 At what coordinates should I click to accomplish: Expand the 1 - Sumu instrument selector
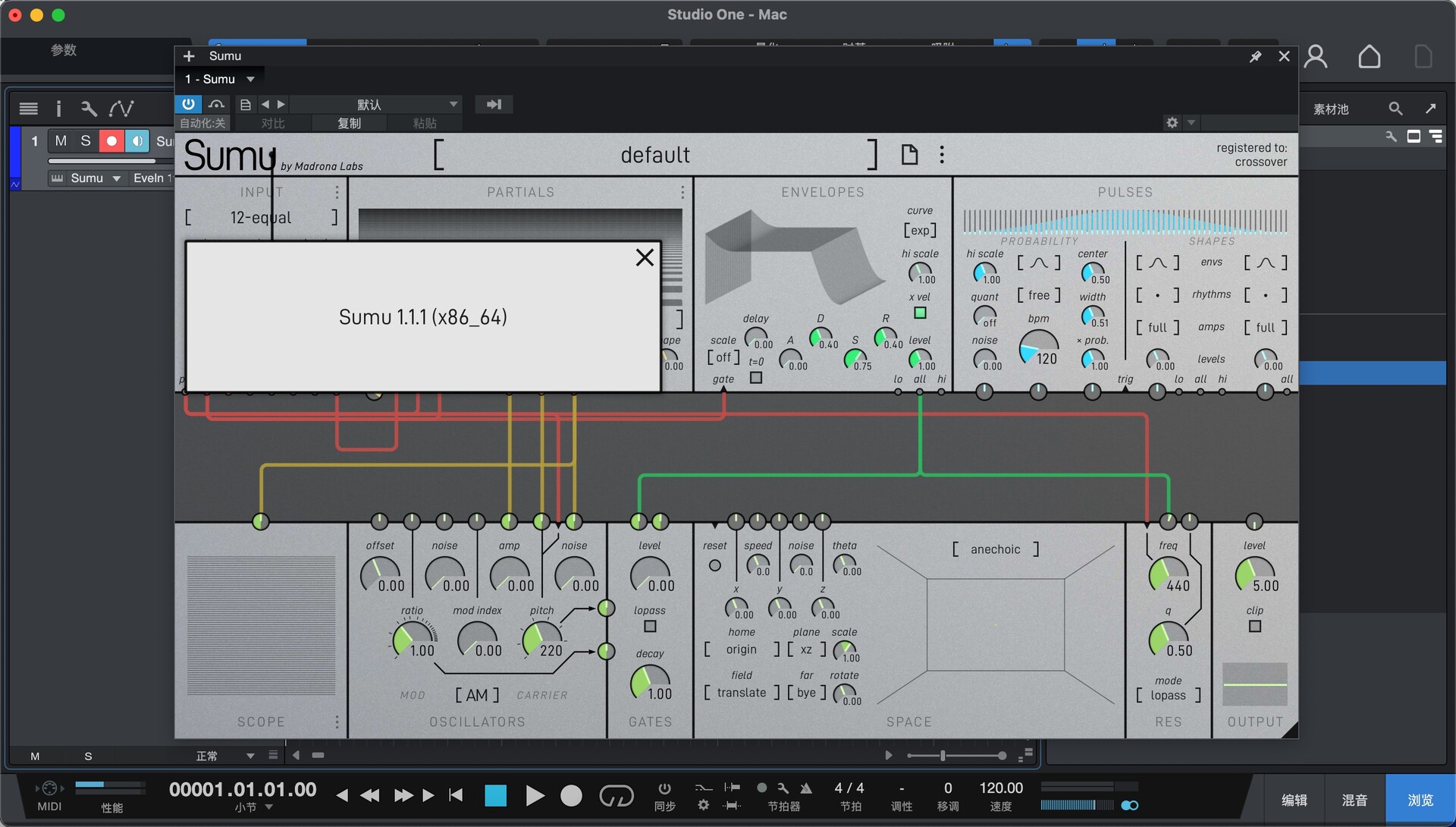tap(220, 79)
